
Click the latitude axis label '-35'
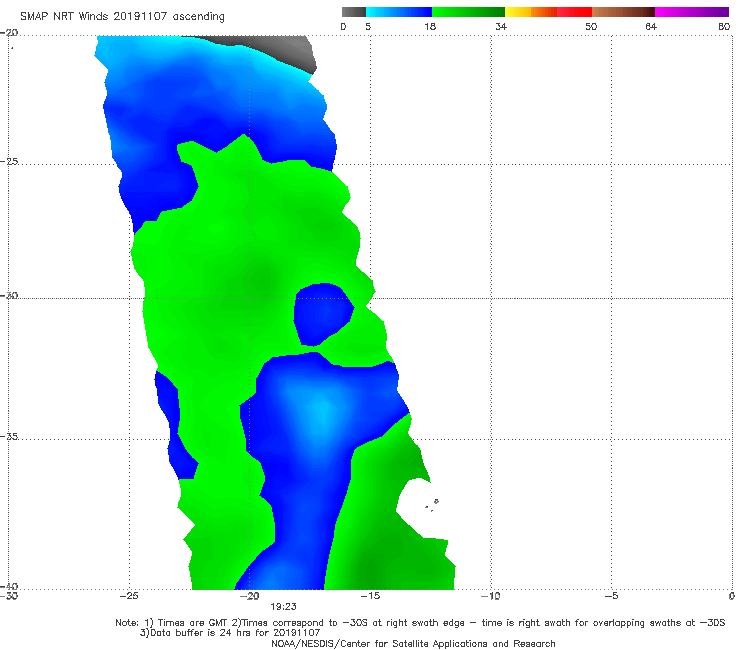point(9,436)
